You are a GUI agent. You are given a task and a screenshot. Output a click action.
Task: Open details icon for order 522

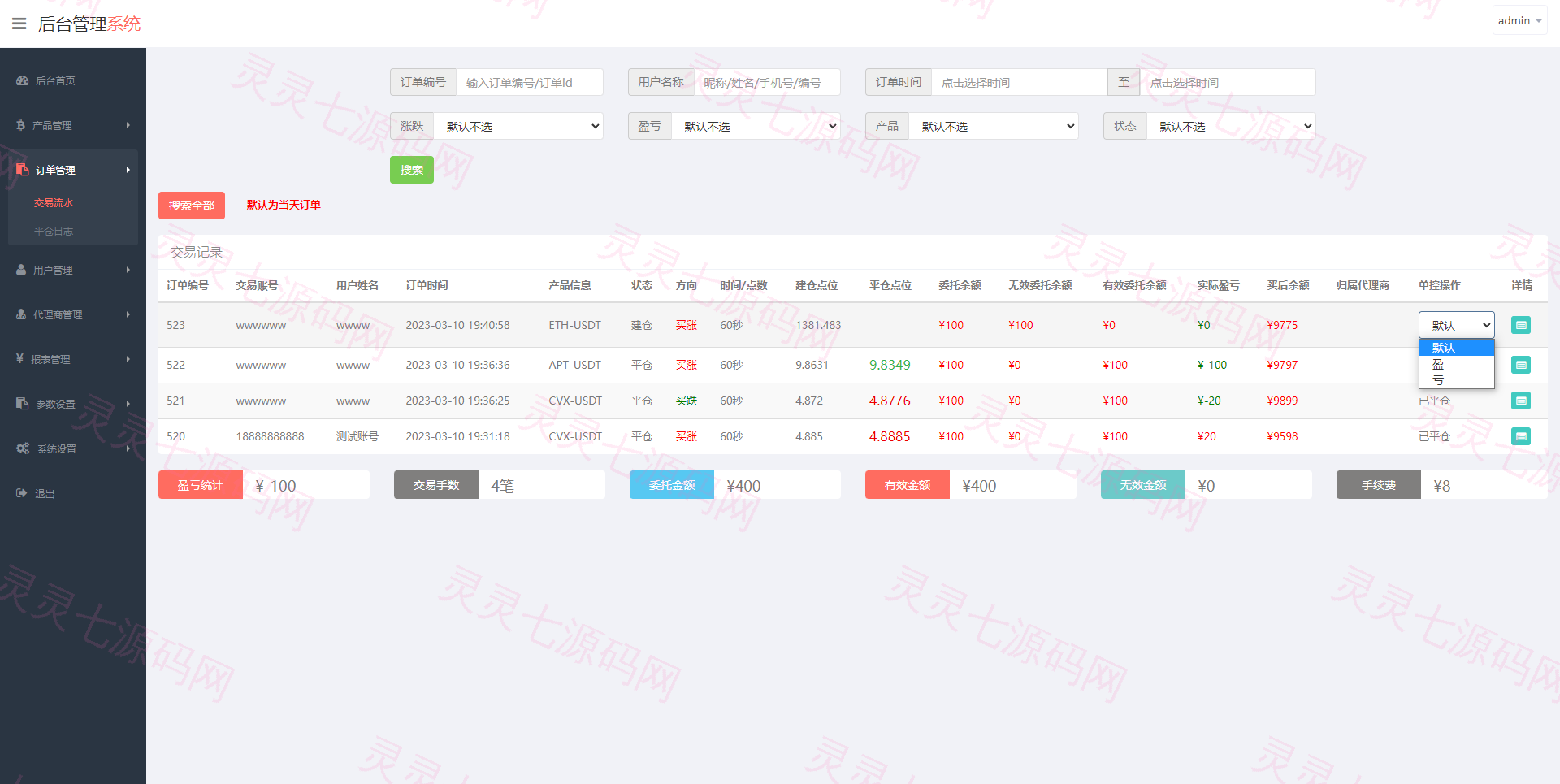(x=1521, y=365)
